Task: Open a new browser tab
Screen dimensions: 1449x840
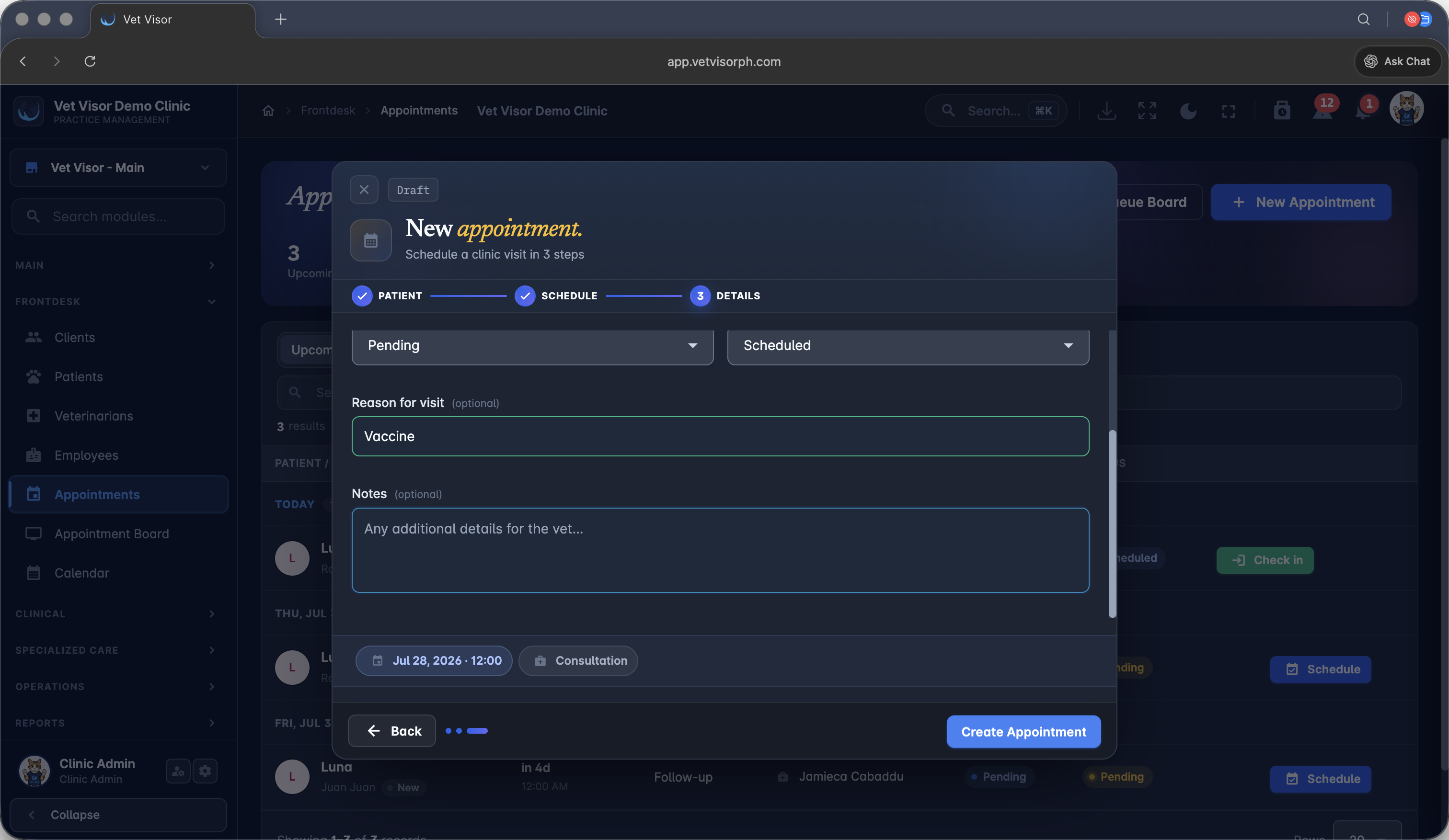Action: tap(281, 20)
